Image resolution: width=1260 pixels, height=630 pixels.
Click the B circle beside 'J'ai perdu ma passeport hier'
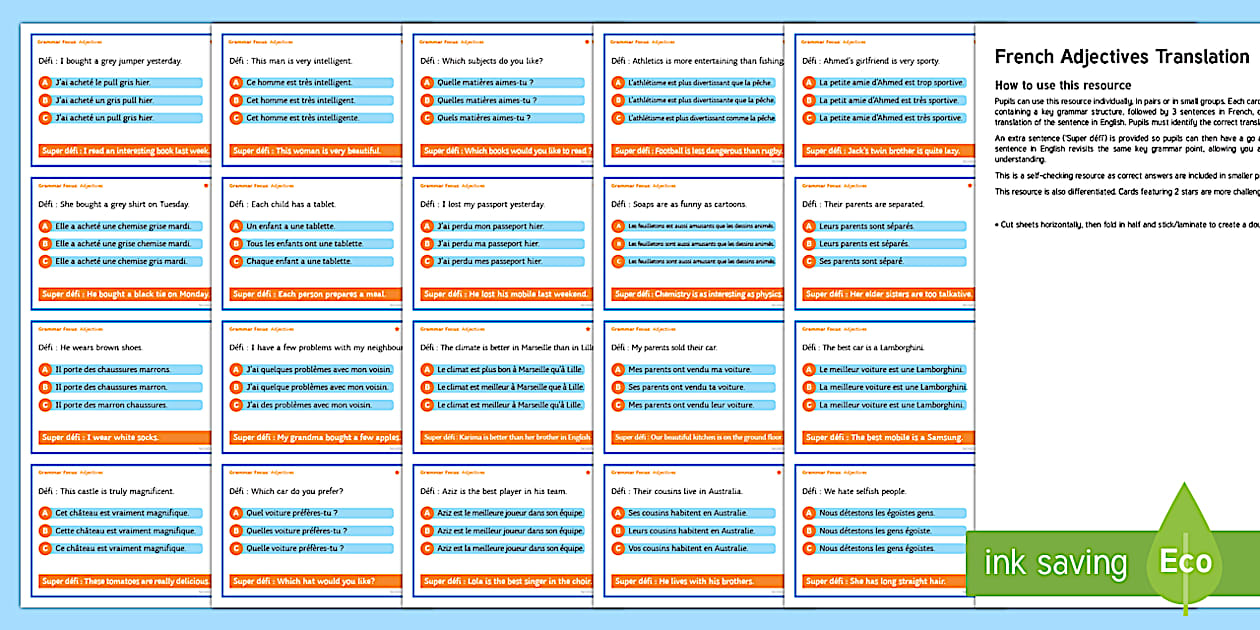tap(427, 243)
